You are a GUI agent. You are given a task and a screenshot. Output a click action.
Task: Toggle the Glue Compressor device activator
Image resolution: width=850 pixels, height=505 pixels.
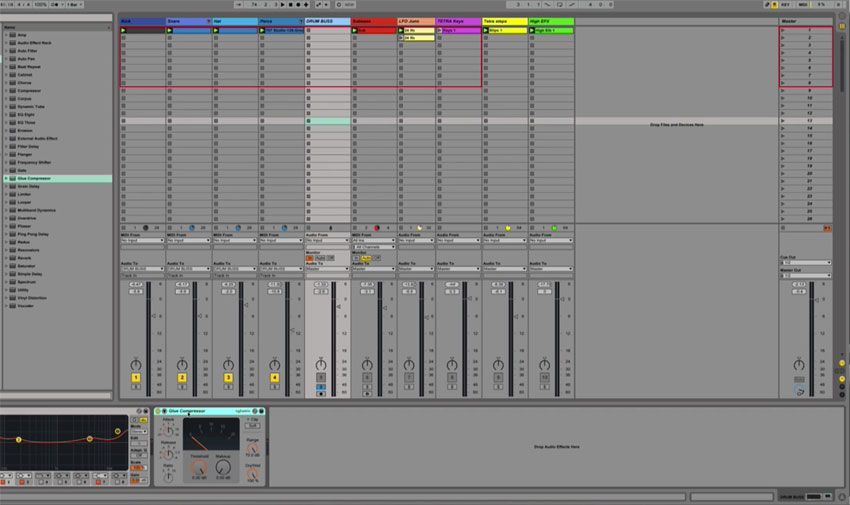tap(158, 411)
